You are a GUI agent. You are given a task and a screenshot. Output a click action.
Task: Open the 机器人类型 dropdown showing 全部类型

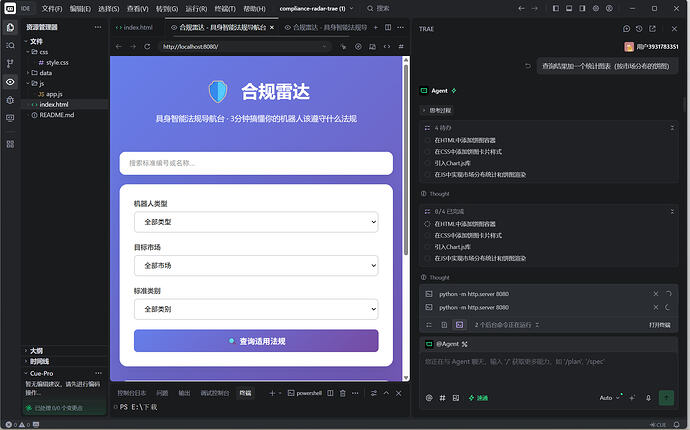coord(256,222)
